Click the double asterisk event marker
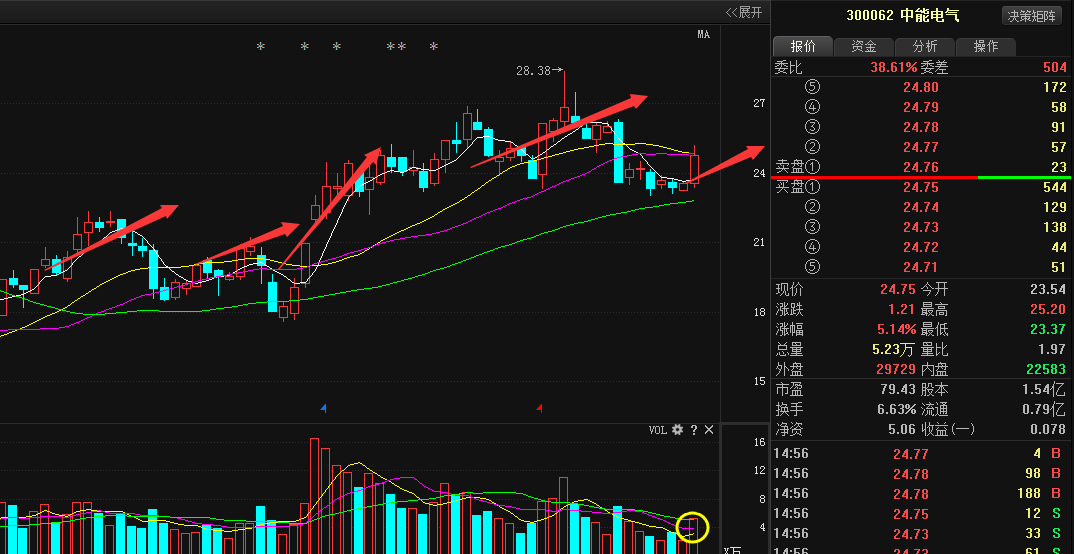This screenshot has width=1074, height=554. point(396,47)
